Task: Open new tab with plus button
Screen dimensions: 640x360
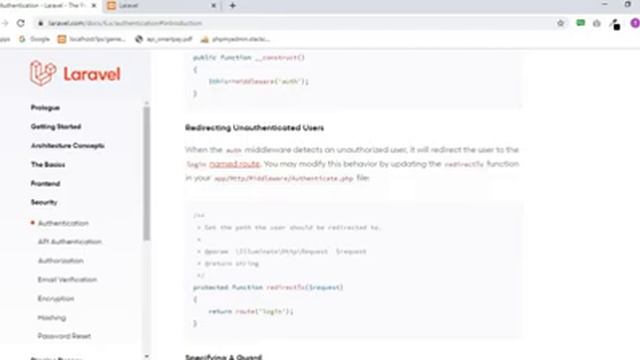Action: click(233, 6)
